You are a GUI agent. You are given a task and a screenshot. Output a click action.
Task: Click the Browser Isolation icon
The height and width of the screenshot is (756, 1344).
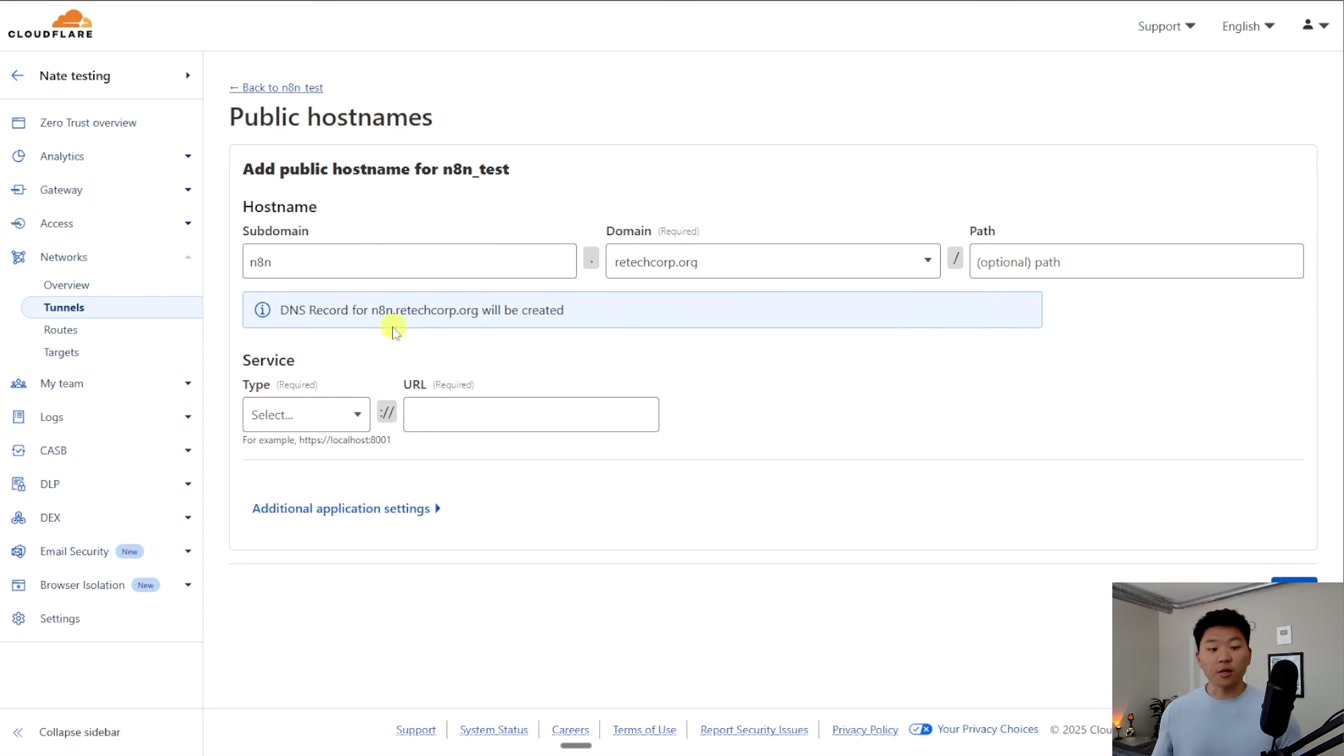(x=18, y=585)
